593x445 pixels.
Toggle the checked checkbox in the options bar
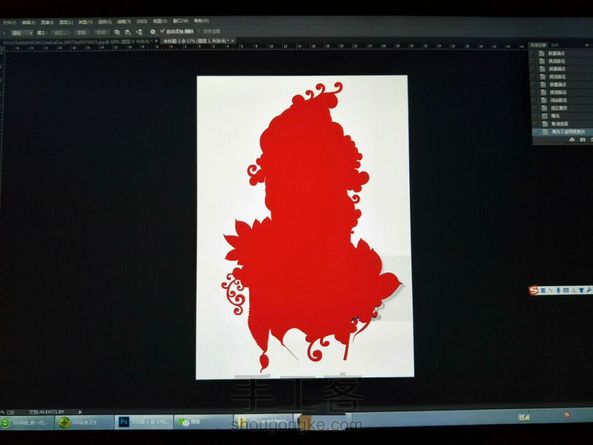(162, 31)
